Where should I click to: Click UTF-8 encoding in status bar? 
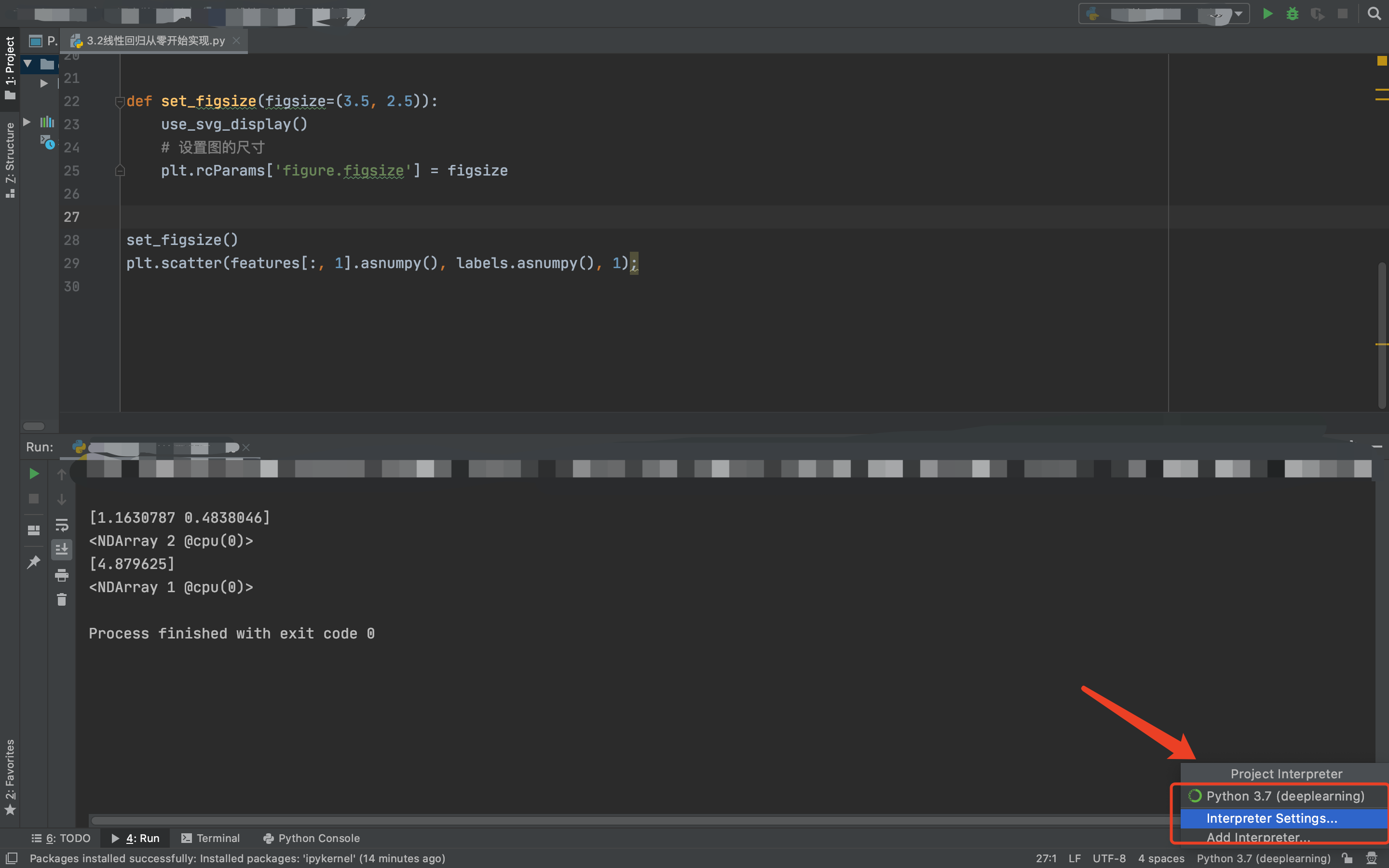[1108, 858]
